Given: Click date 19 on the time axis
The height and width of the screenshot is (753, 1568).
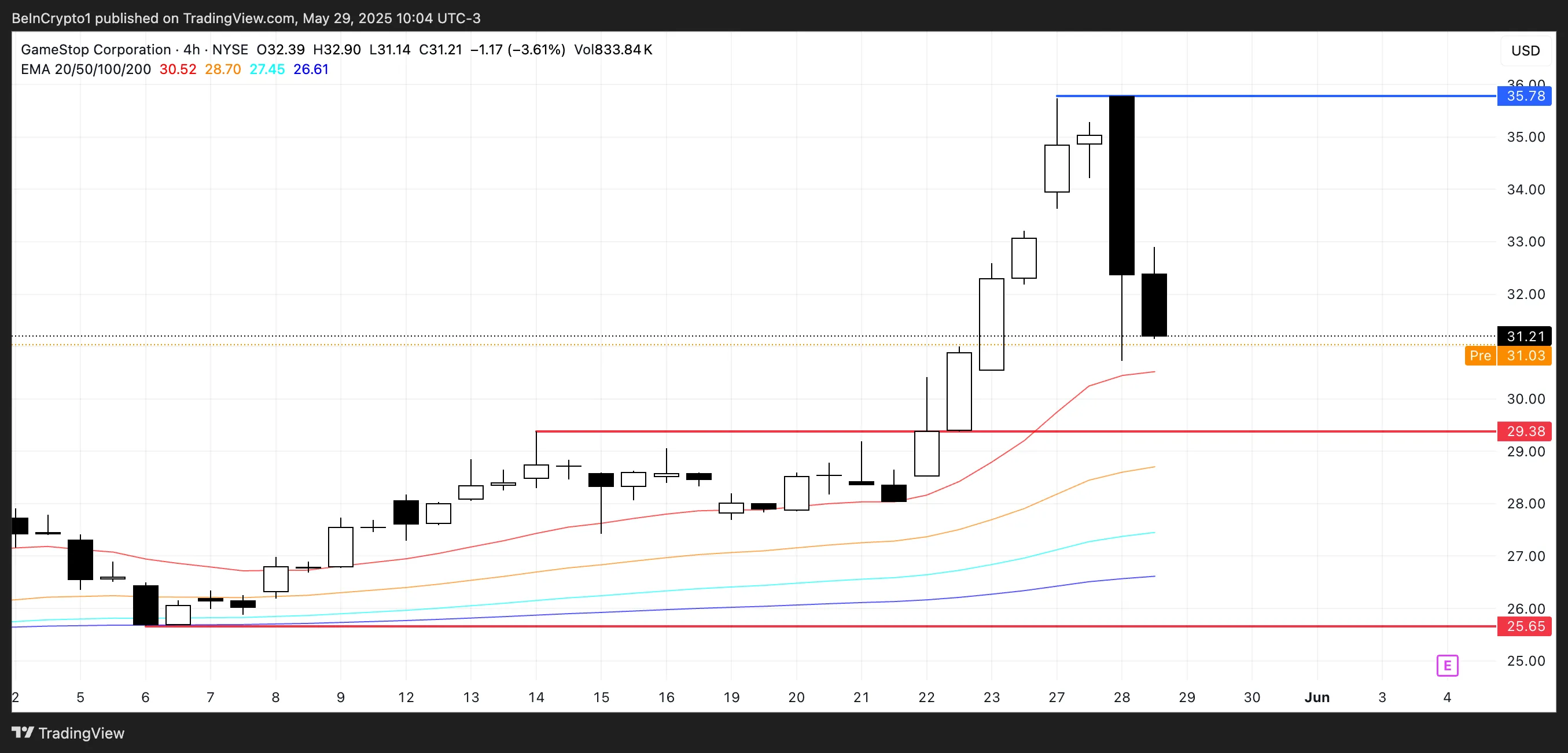Looking at the screenshot, I should [731, 697].
